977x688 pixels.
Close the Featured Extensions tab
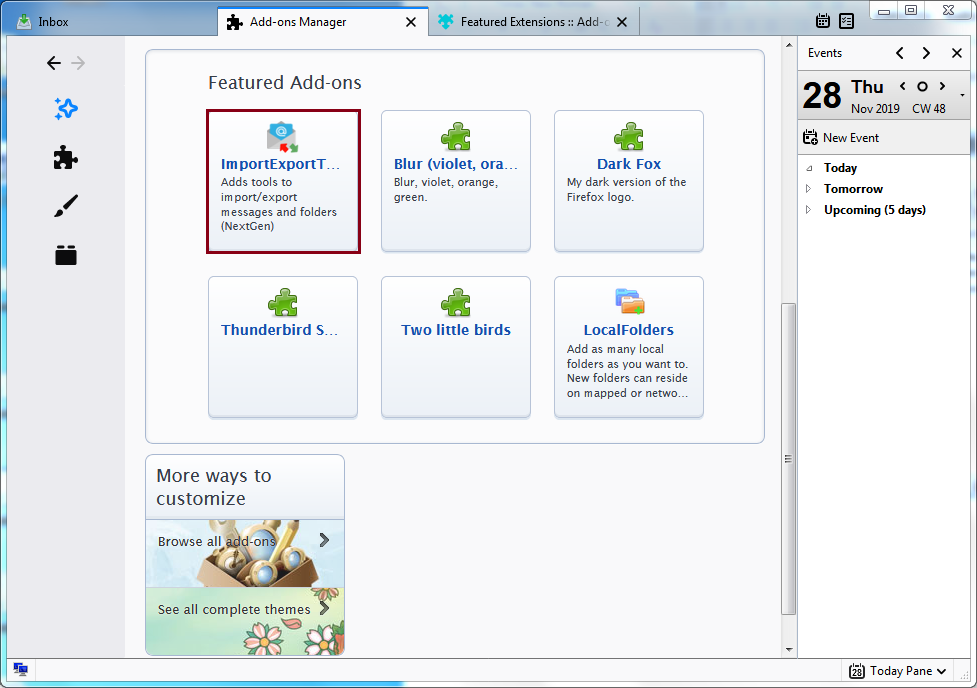click(x=622, y=22)
